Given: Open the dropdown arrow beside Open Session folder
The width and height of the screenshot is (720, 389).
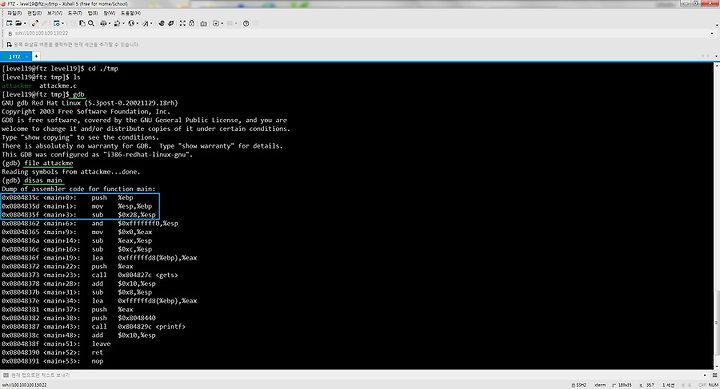Looking at the screenshot, I should (x=24, y=23).
